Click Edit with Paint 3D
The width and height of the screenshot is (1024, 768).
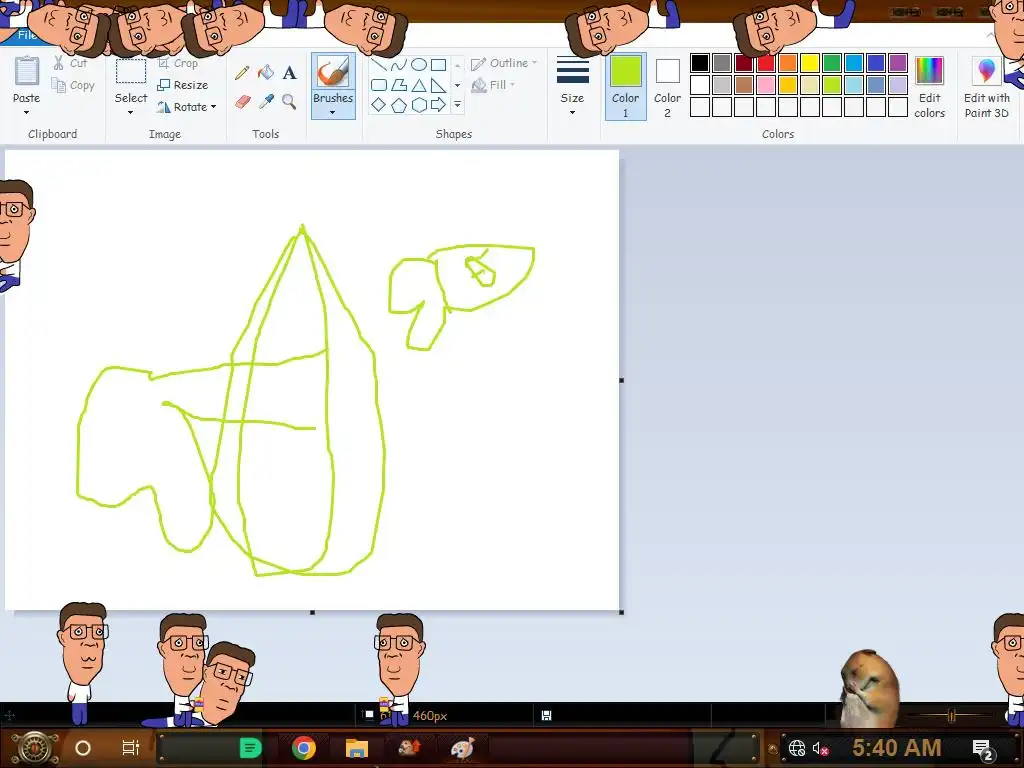coord(987,87)
